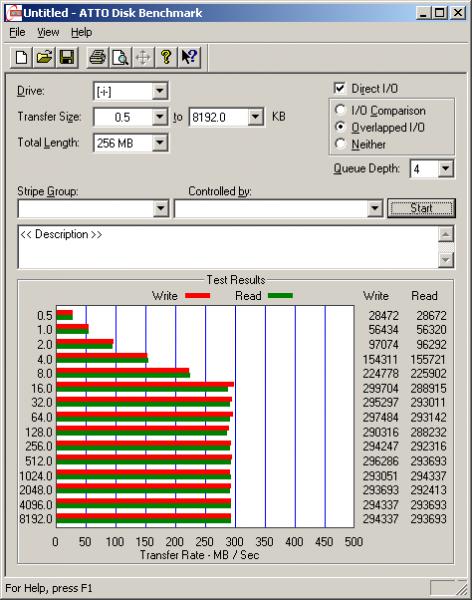Open the Queue Depth dropdown

pos(446,169)
